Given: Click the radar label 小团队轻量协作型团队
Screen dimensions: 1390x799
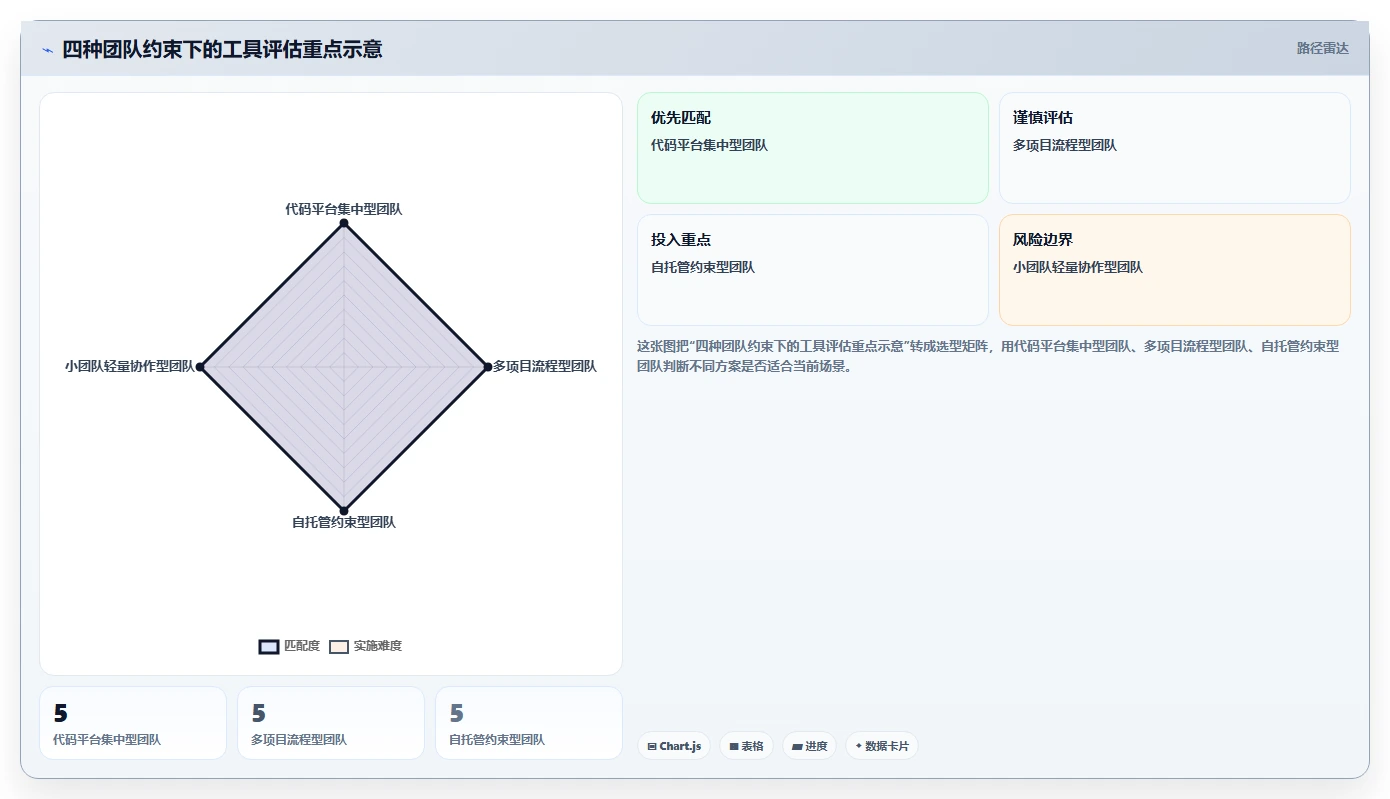Looking at the screenshot, I should tap(130, 367).
